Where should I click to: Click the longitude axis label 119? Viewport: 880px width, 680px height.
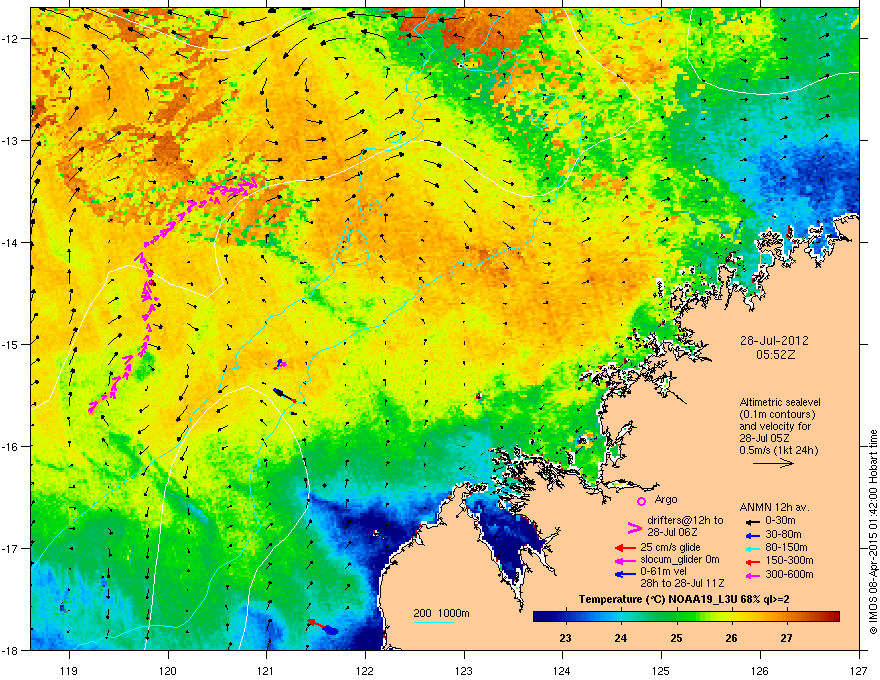click(x=69, y=670)
